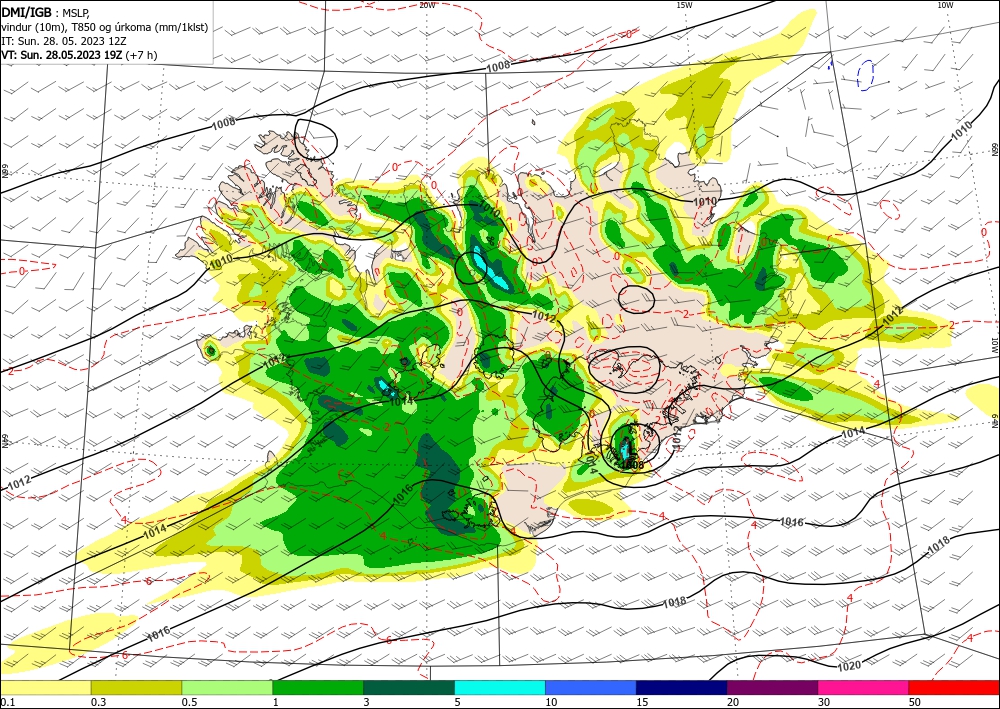The image size is (1000, 709).
Task: Click the "0.3" legend scale value
Action: tap(98, 702)
